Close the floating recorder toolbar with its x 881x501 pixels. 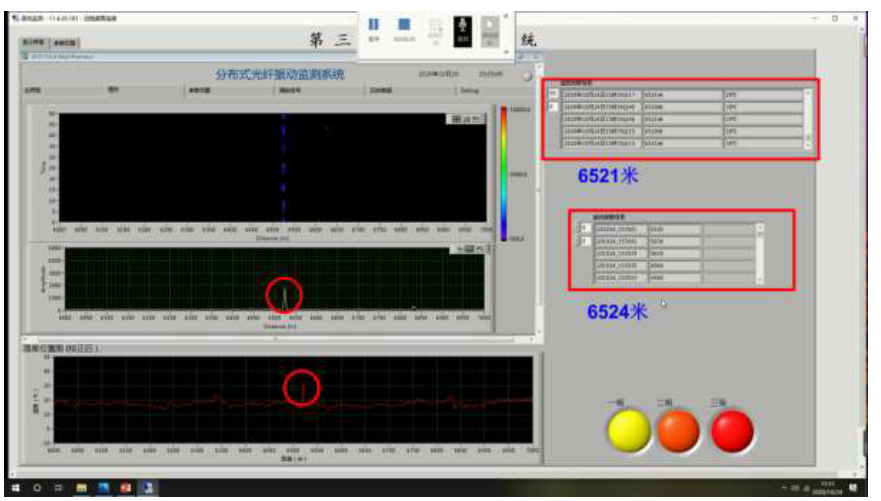click(x=506, y=16)
